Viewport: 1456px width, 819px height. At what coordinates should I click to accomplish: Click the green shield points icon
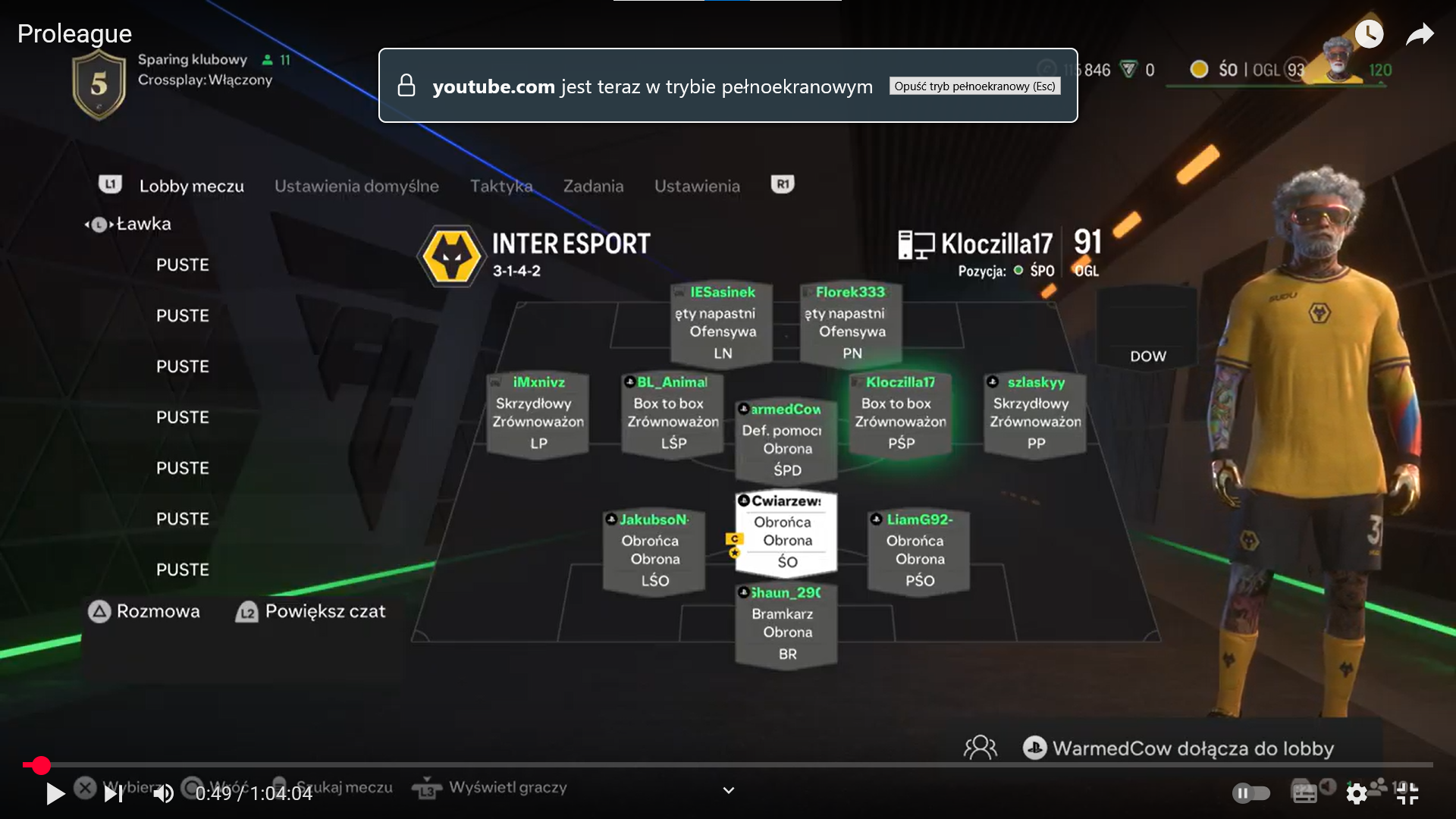click(x=1128, y=70)
